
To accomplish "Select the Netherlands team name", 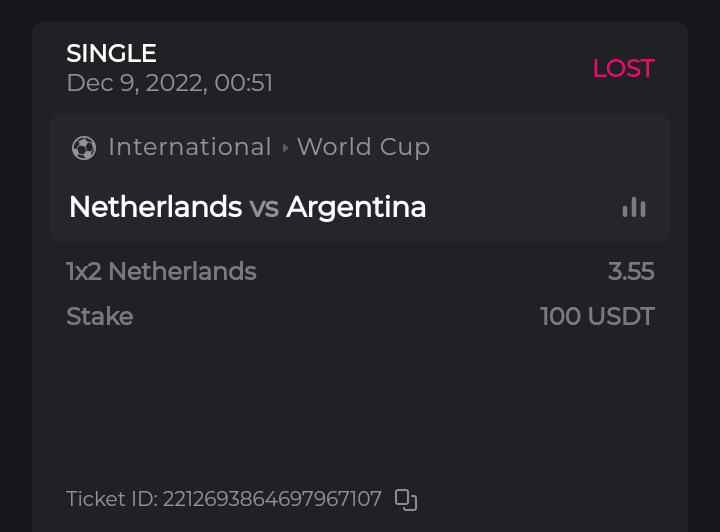I will 155,207.
